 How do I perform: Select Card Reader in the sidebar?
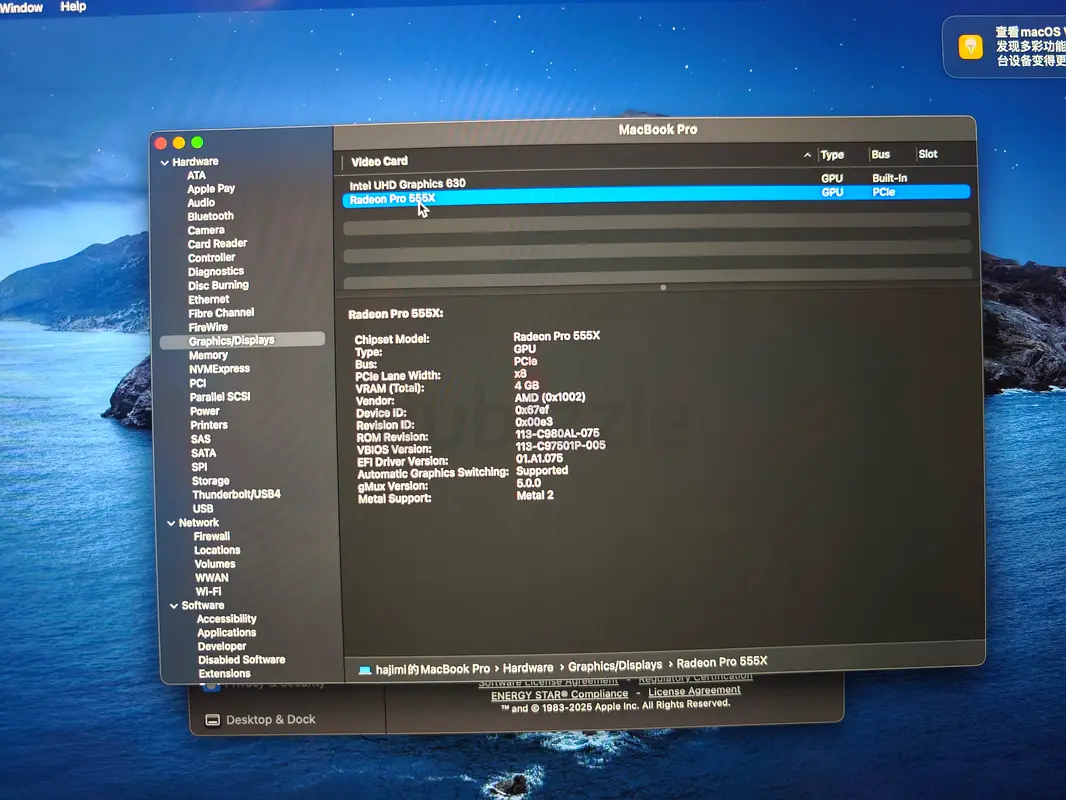tap(218, 243)
